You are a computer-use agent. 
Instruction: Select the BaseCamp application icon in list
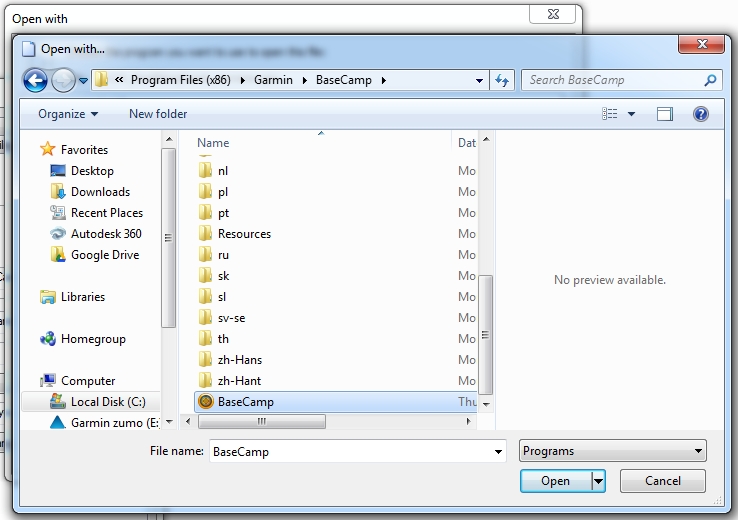206,402
